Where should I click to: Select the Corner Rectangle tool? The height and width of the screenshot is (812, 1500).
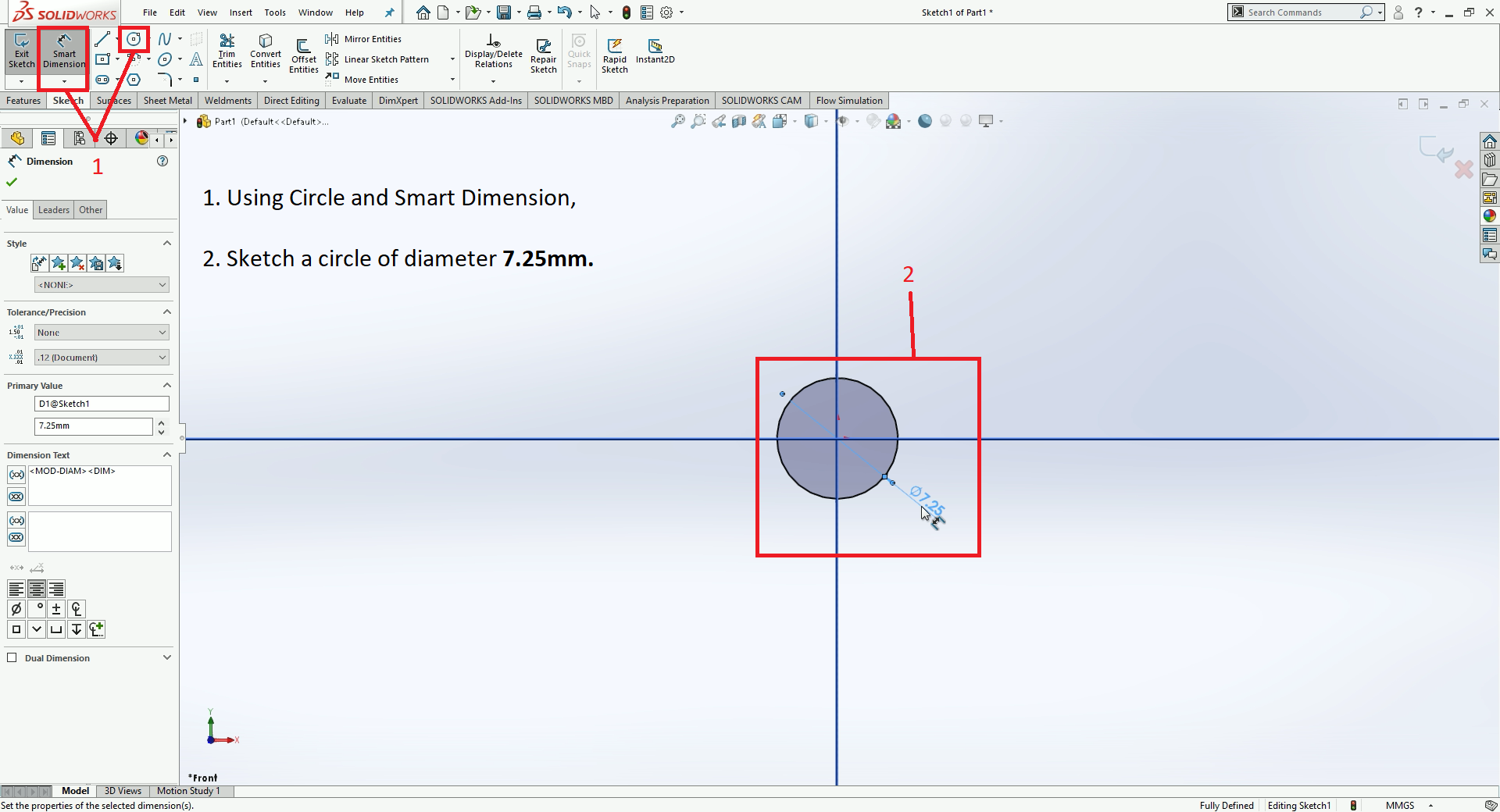pos(102,59)
